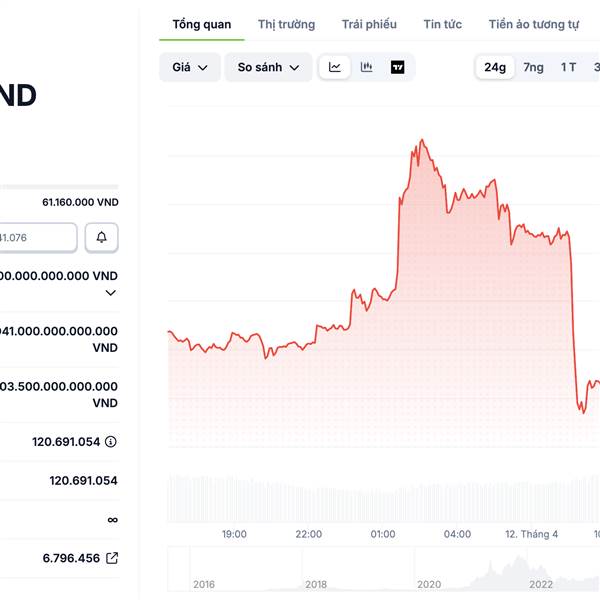Open TradingView chart mode
The width and height of the screenshot is (600, 600).
(x=398, y=67)
